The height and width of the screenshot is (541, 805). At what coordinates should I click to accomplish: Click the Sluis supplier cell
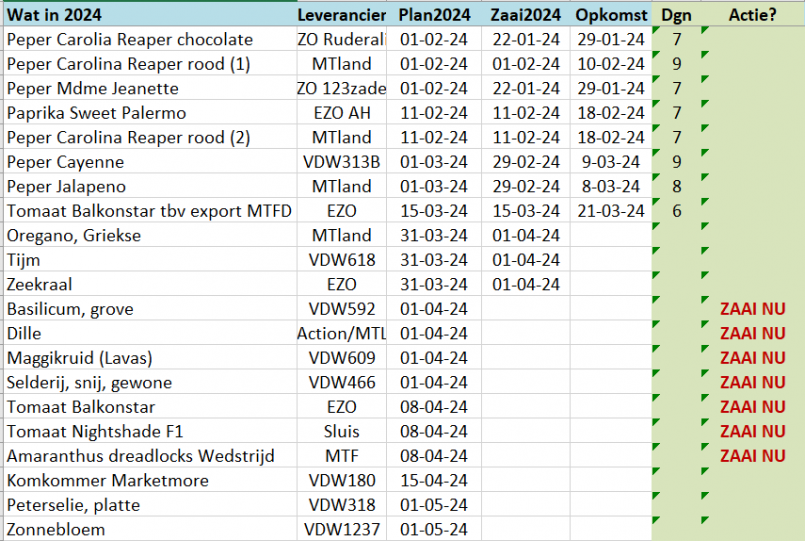[x=341, y=432]
